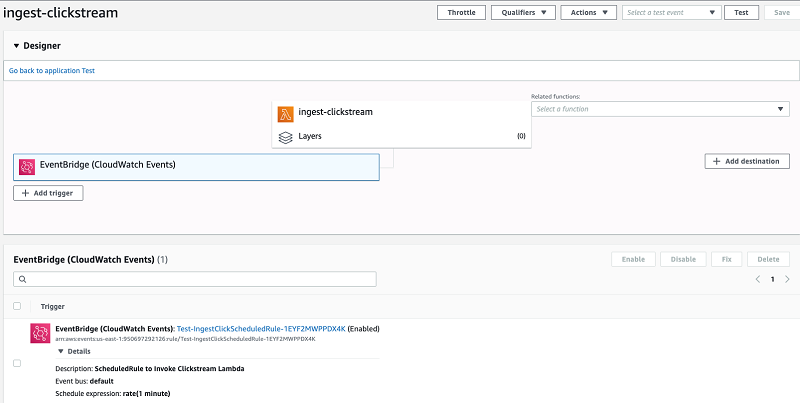Click the EventBridge icon in Designer trigger box
This screenshot has width=800, height=403.
click(27, 167)
